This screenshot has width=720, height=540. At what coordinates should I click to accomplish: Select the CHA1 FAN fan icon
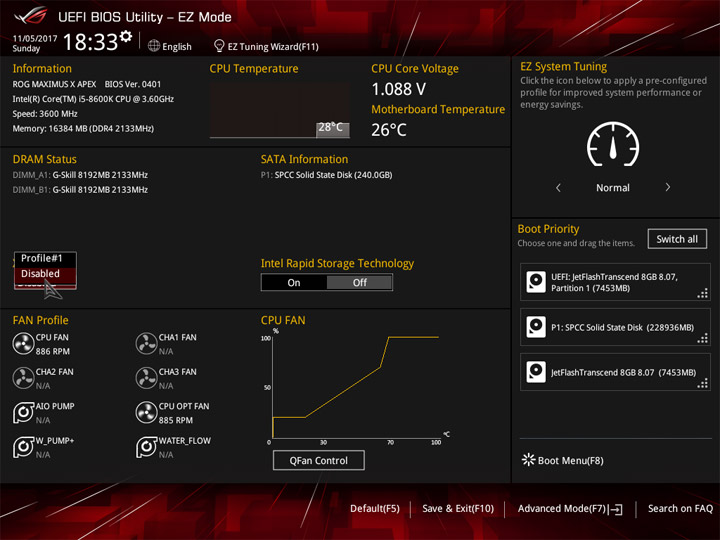(146, 343)
